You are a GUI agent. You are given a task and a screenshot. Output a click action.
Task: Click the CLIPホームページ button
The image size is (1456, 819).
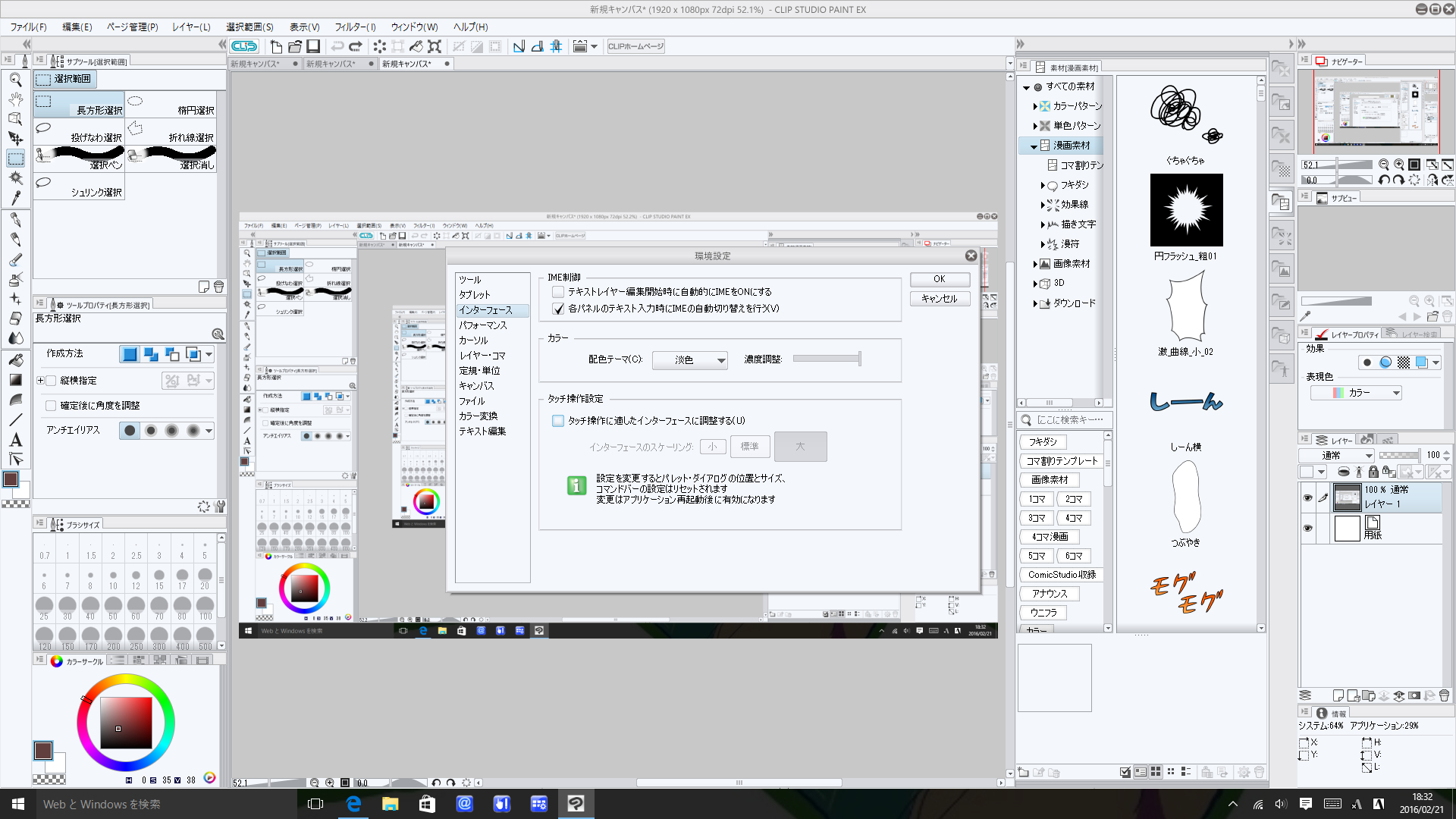tap(635, 46)
